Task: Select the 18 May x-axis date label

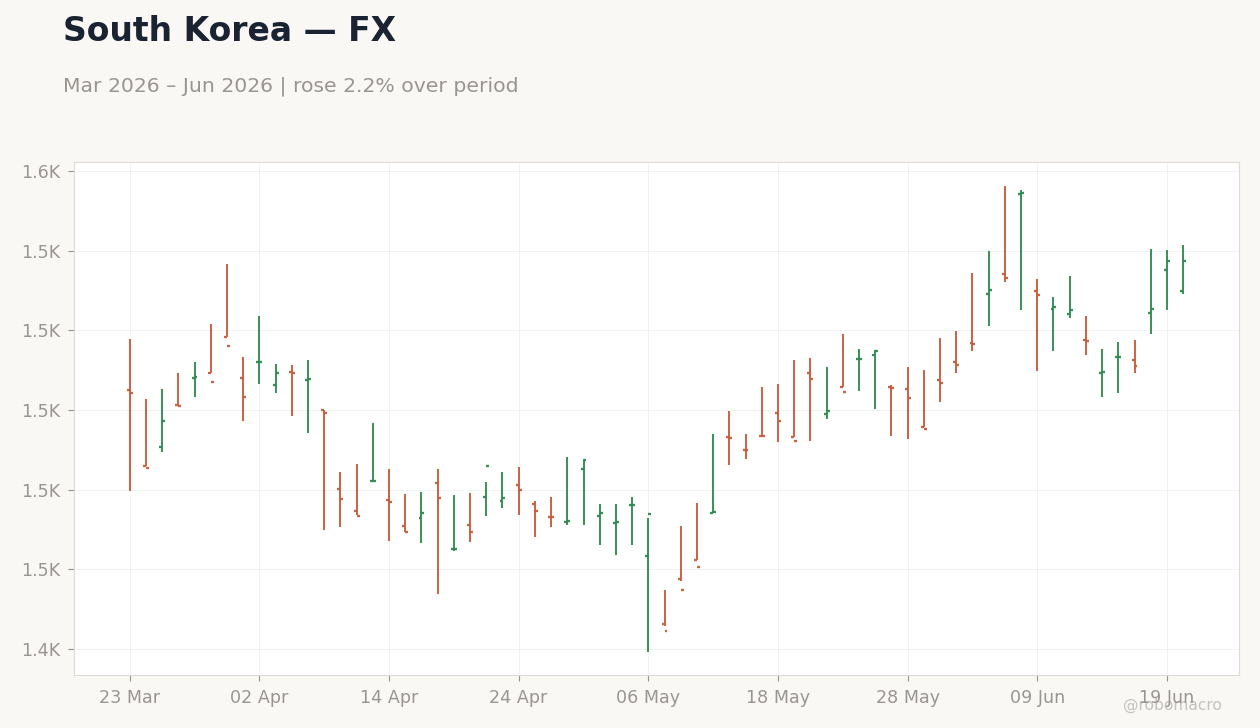Action: (778, 698)
